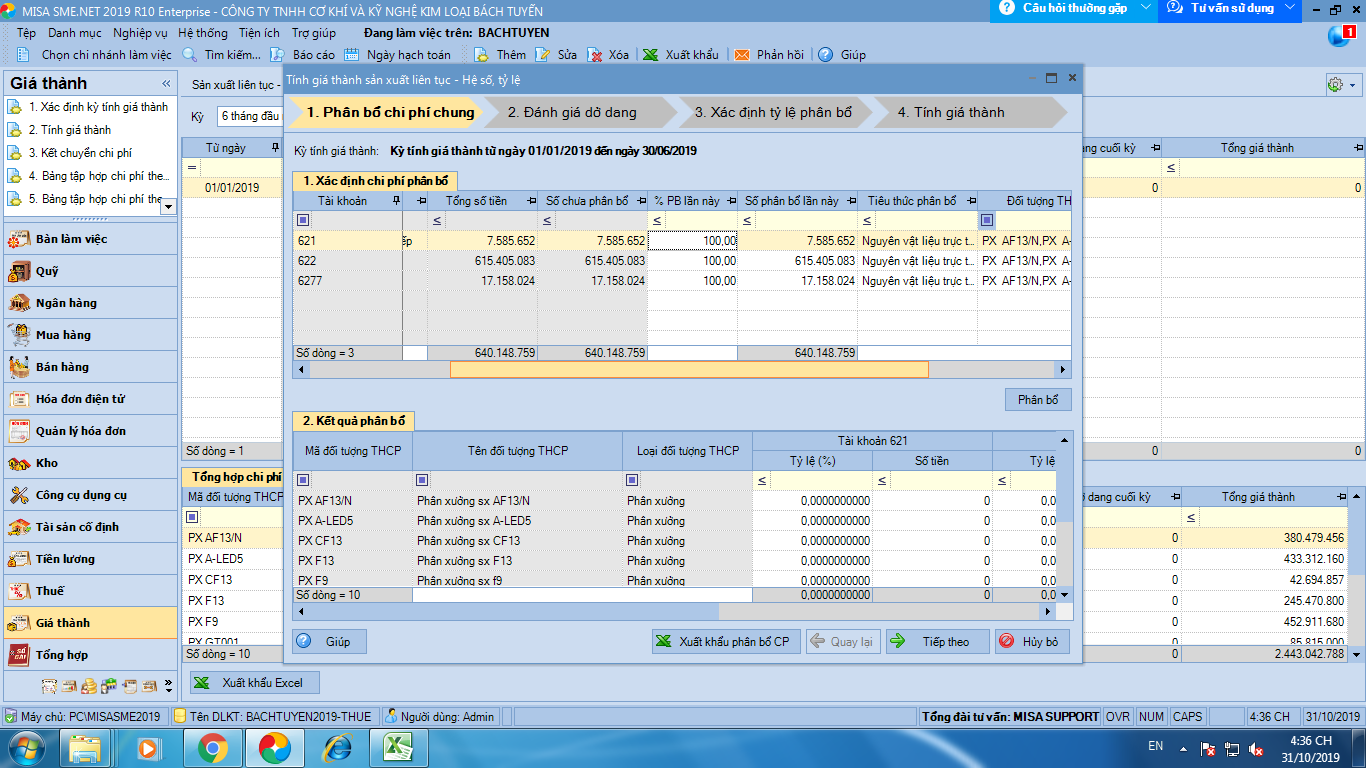This screenshot has height=768, width=1366.
Task: Open the Tài sản cố định module
Action: [x=90, y=527]
